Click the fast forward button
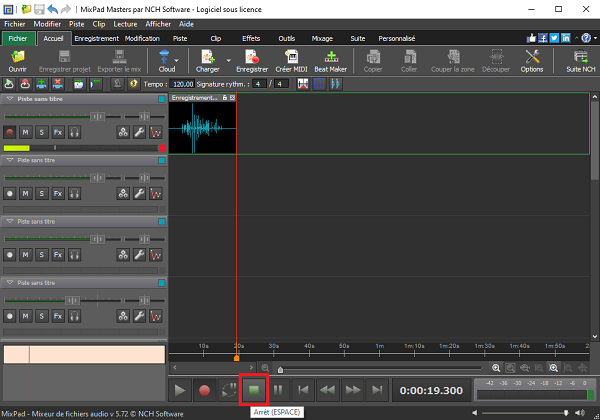 (x=352, y=390)
